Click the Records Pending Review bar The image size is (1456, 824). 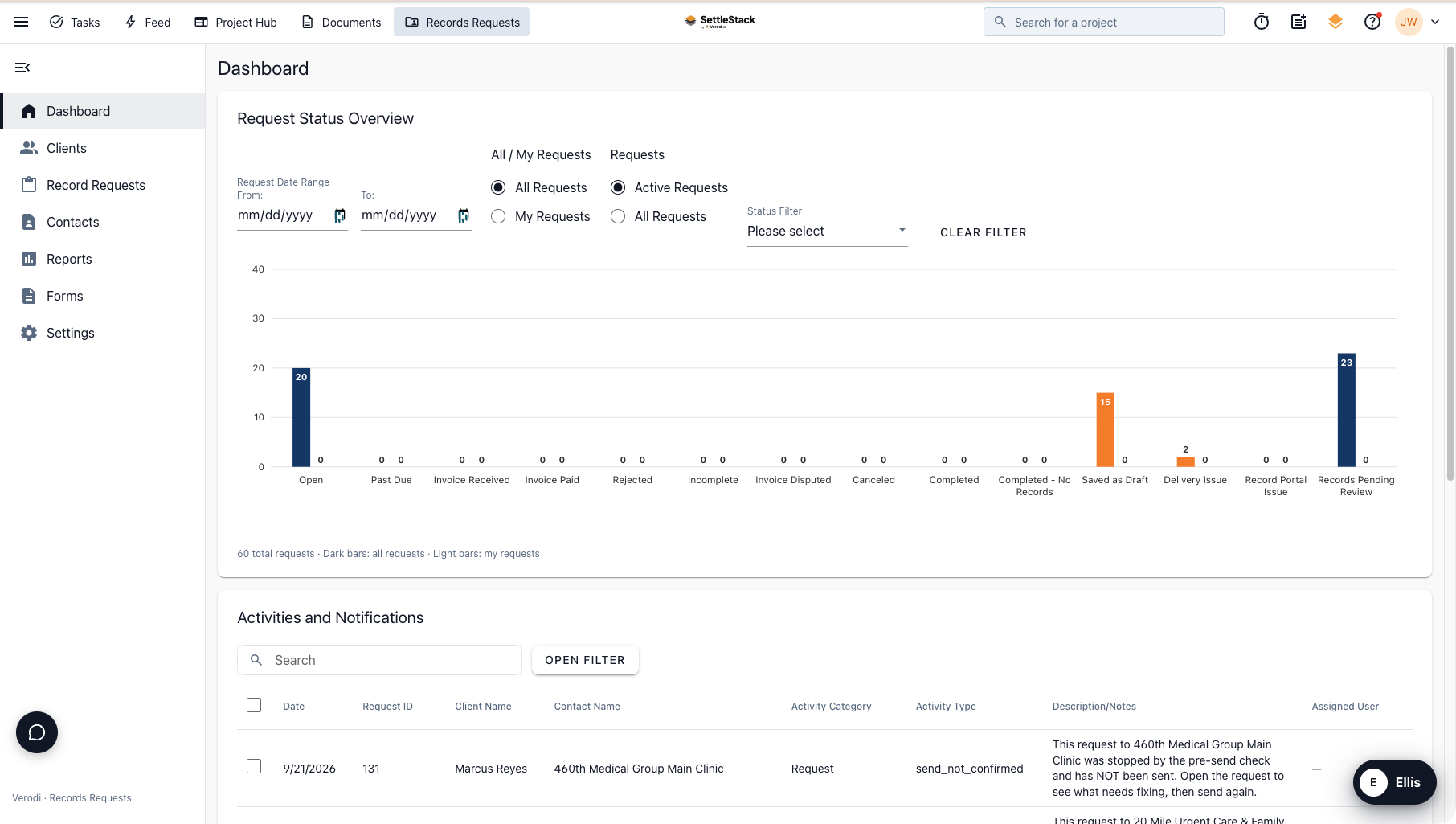point(1347,410)
